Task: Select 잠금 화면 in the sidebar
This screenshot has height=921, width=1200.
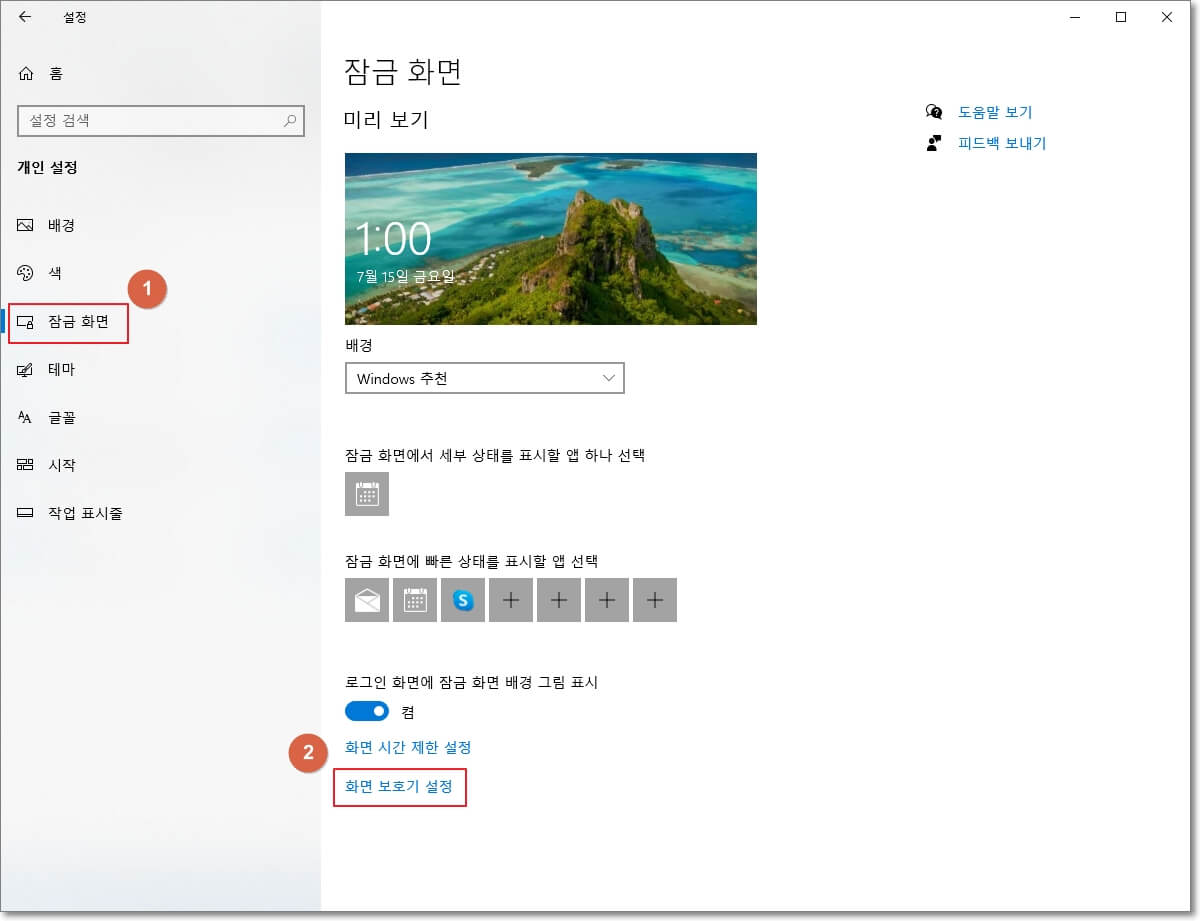Action: (x=68, y=322)
